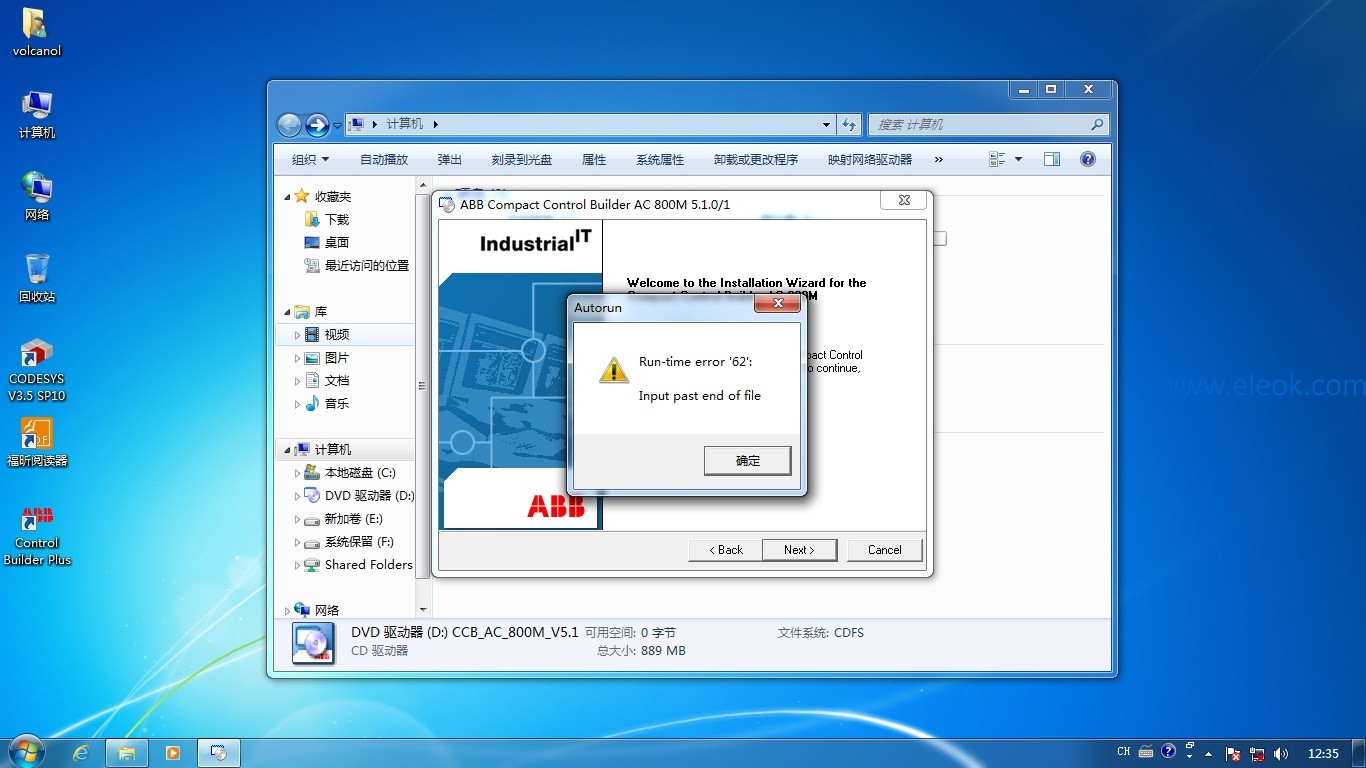Open Explorer help with the question-mark icon

(1088, 159)
